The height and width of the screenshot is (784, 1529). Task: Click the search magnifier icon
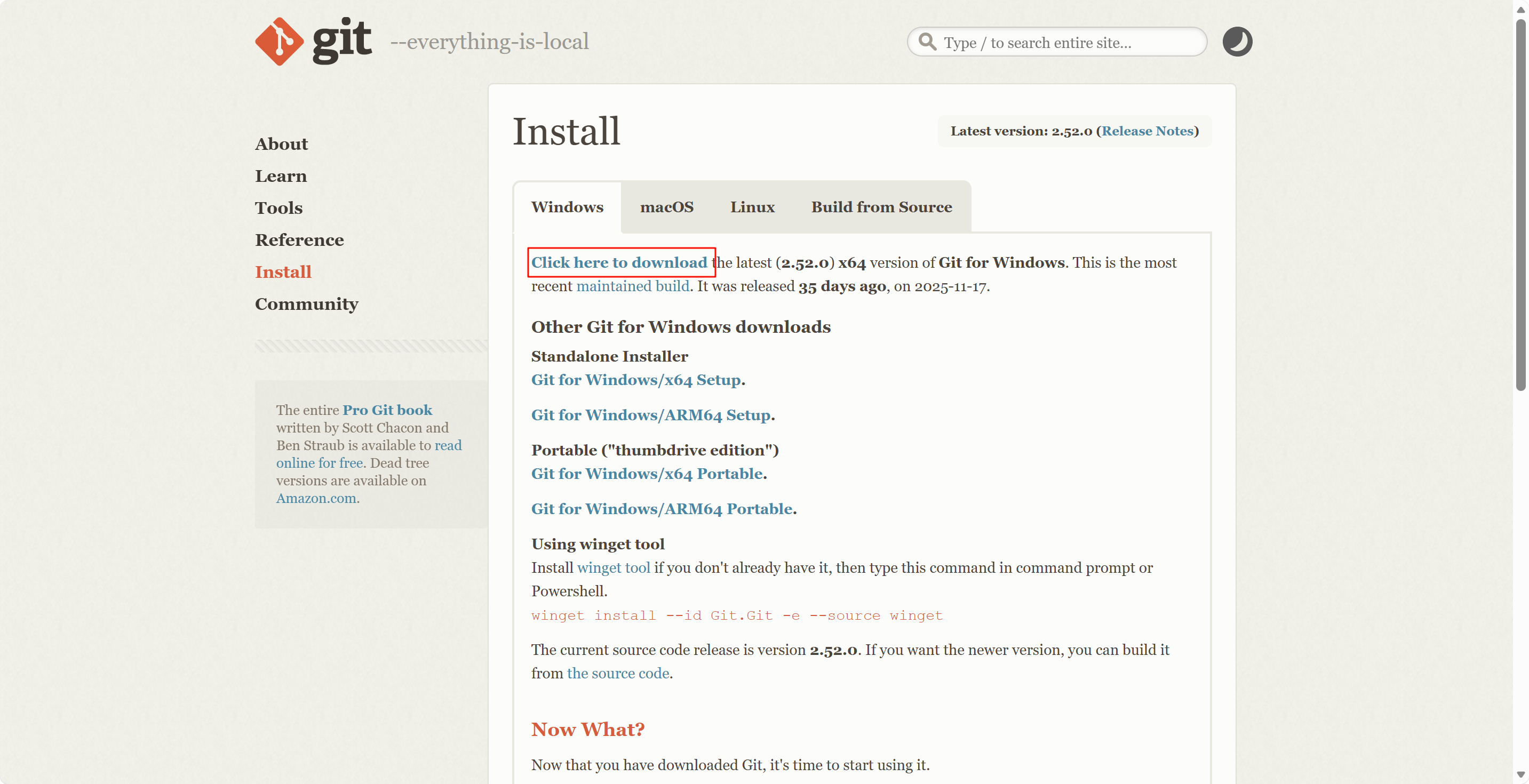(927, 42)
